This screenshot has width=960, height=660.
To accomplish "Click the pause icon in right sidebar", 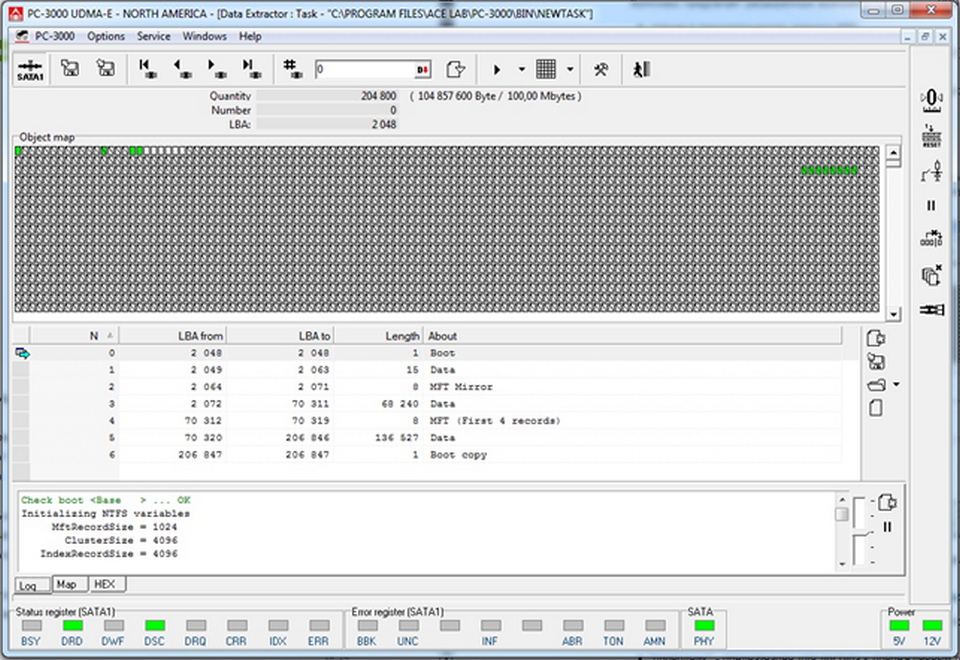I will point(931,205).
